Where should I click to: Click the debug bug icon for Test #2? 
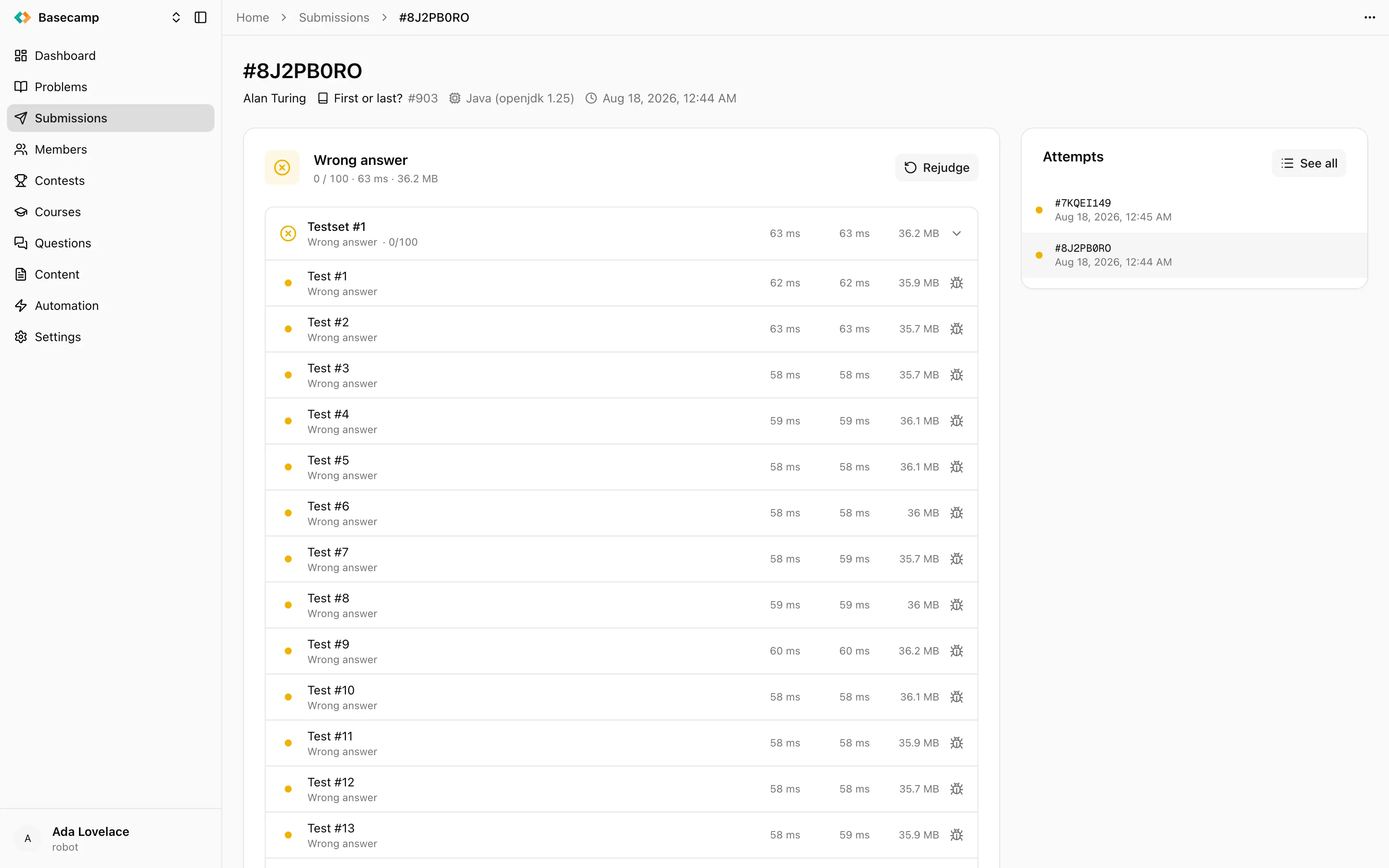pos(957,329)
